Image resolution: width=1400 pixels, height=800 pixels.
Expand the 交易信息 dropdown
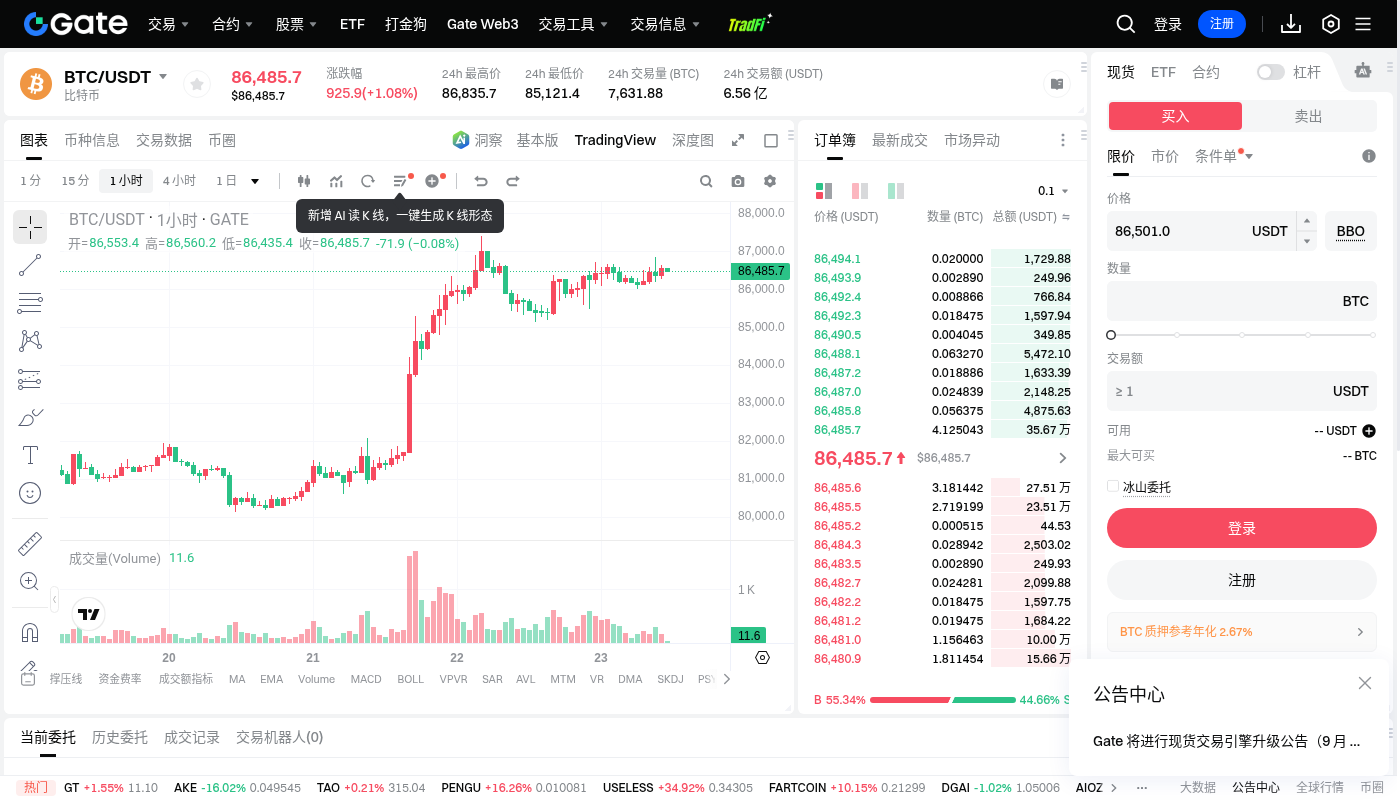click(x=666, y=24)
